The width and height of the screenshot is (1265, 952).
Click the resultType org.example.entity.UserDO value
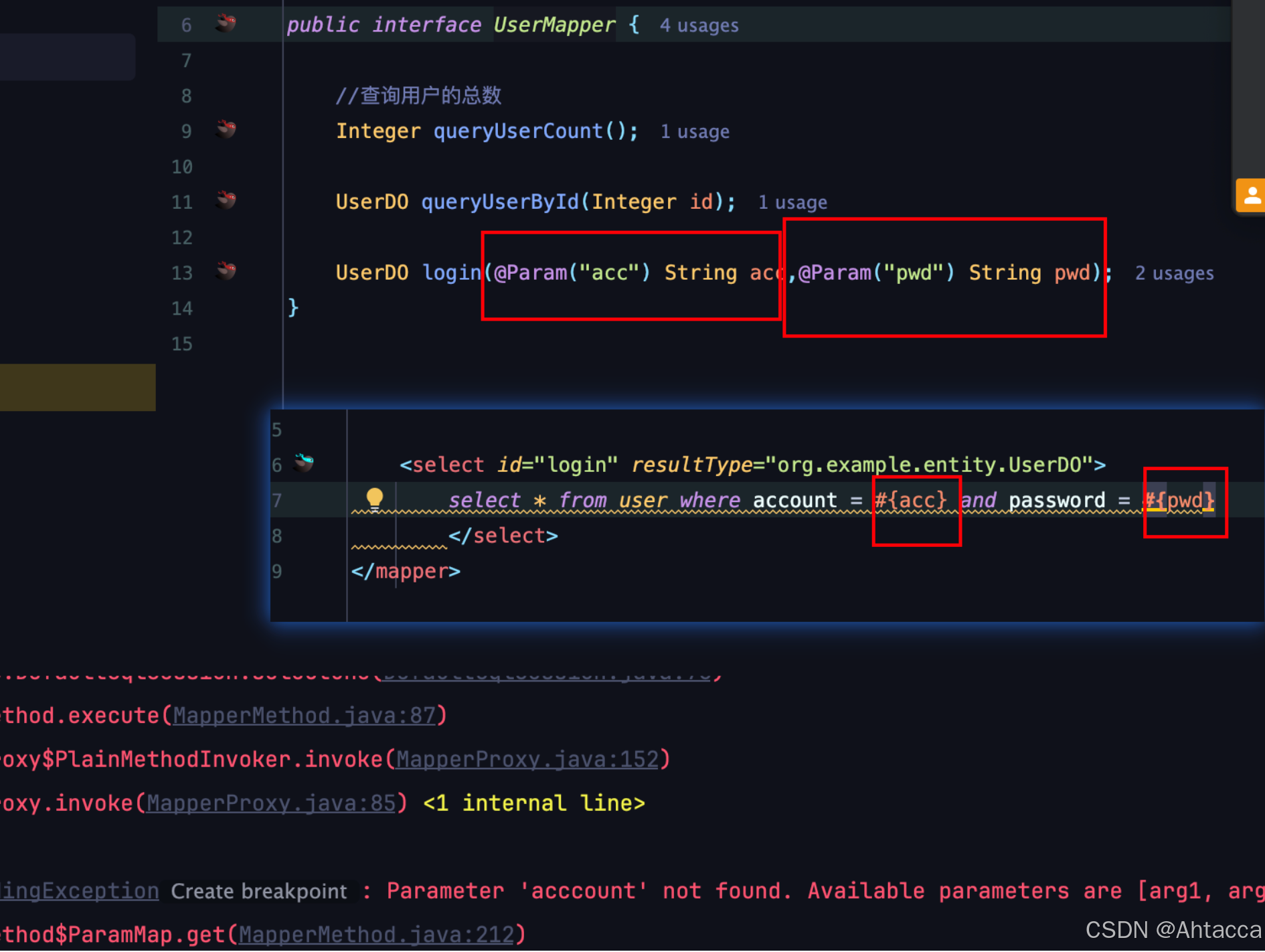click(x=928, y=465)
